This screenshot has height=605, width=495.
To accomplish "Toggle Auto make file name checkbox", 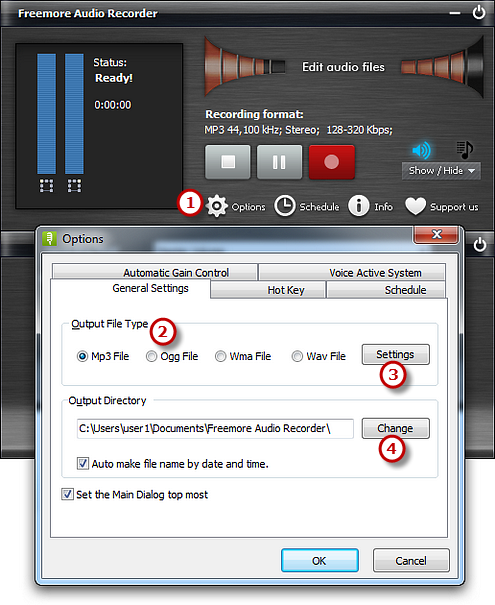I will point(83,463).
